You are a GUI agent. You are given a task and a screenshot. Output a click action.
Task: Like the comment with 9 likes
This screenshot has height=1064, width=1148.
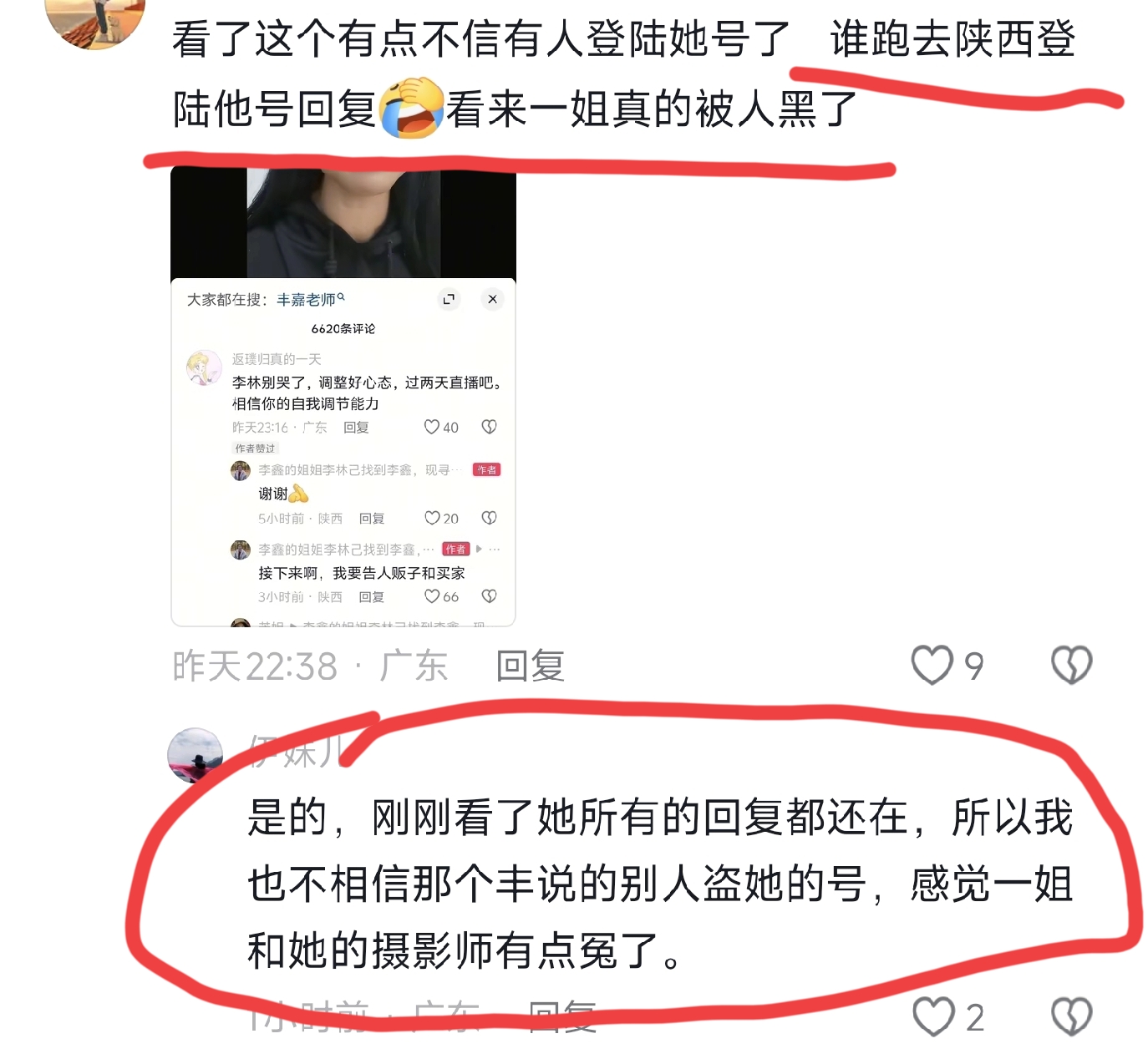click(x=932, y=666)
